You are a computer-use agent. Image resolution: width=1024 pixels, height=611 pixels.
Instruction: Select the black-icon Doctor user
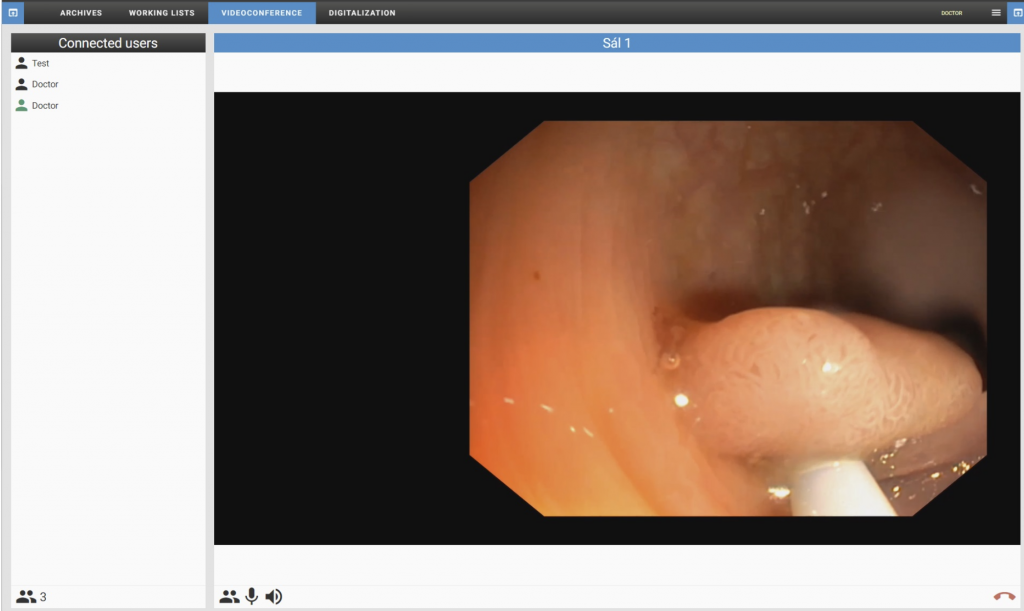45,84
